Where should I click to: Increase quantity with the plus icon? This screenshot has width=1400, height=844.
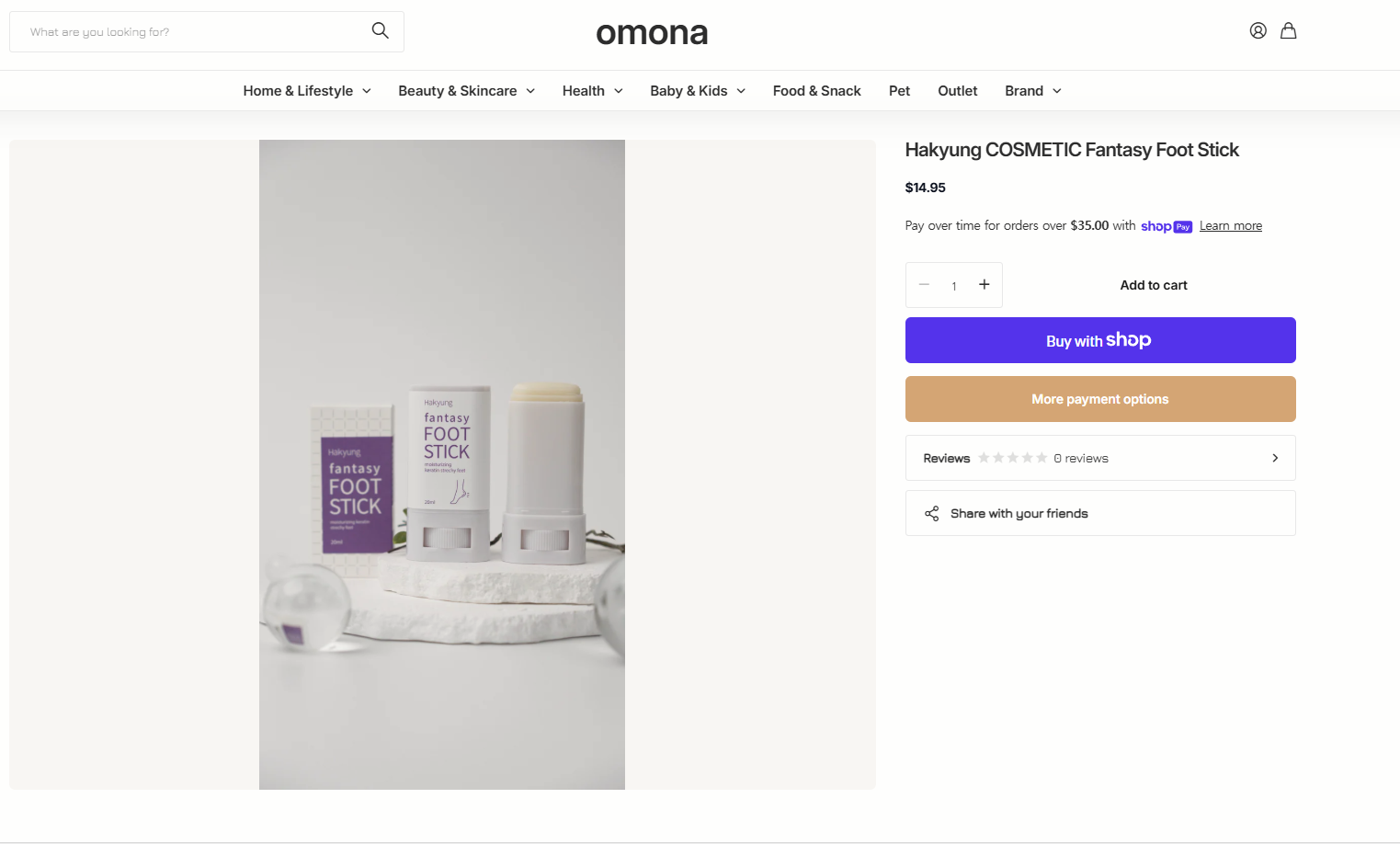(984, 284)
